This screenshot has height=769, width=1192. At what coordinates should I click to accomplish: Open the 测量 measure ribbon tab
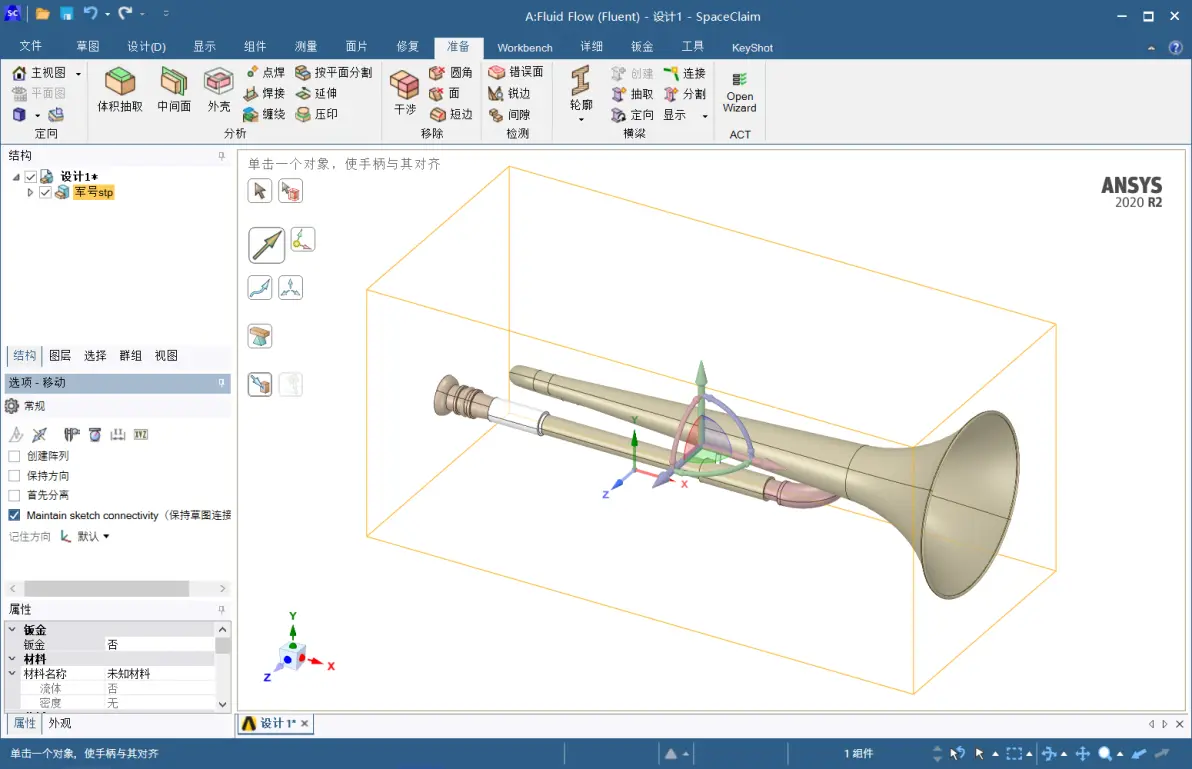coord(306,46)
